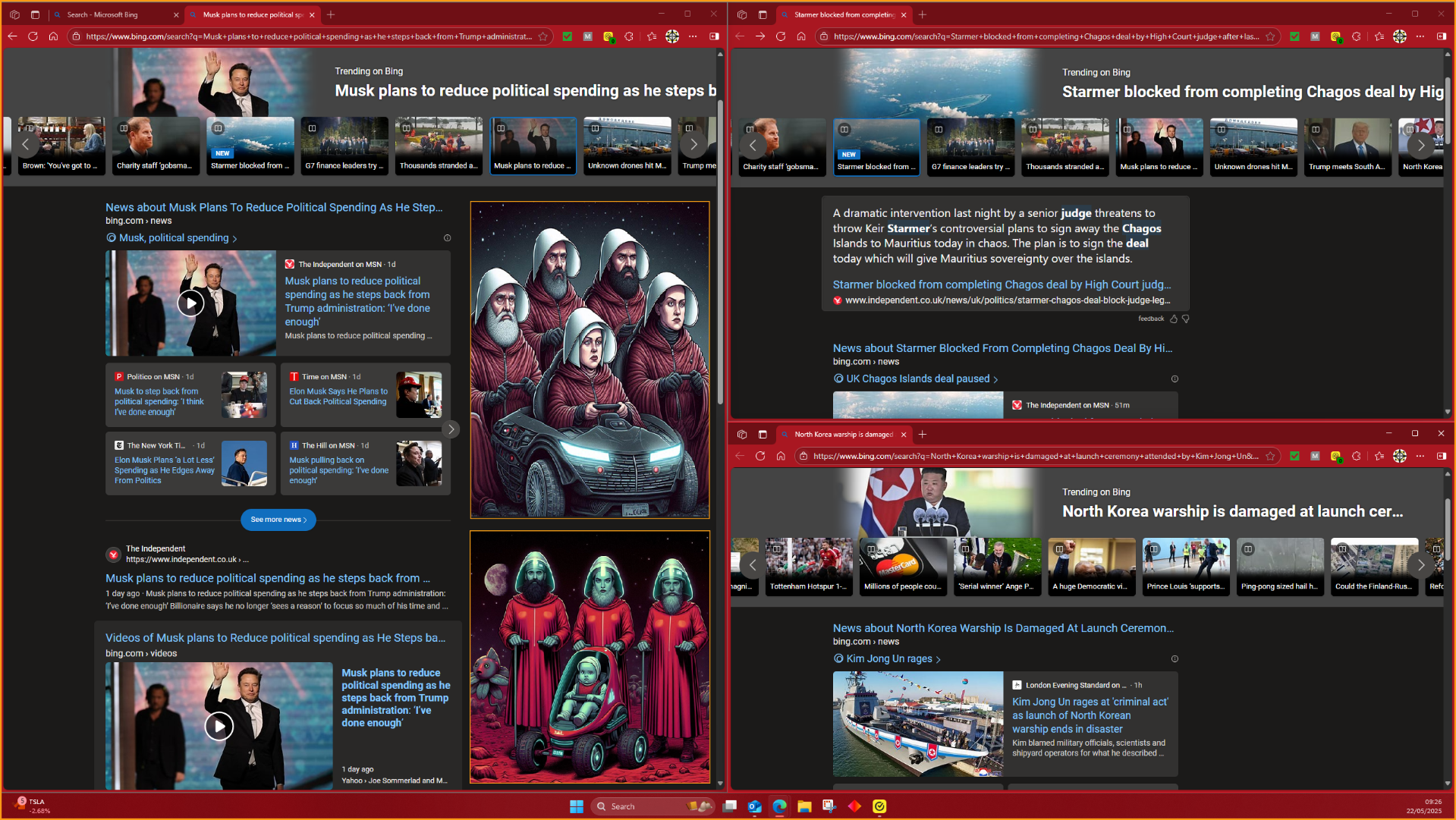Open Extensions in the North Korea window
The height and width of the screenshot is (820, 1456).
pos(1357,456)
